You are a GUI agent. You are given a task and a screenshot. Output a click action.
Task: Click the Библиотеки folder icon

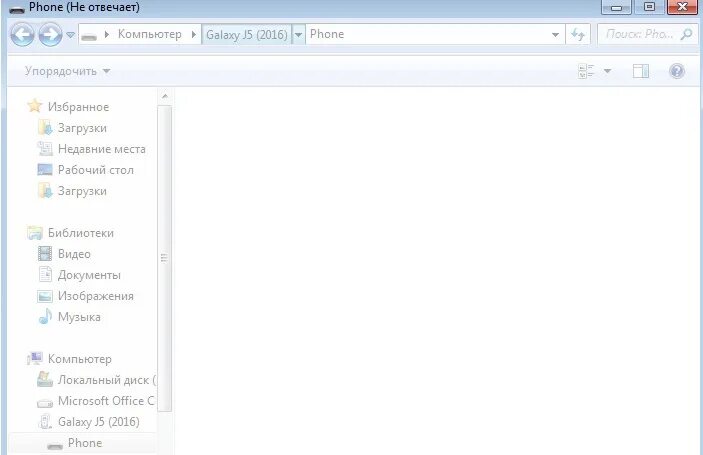pos(35,233)
